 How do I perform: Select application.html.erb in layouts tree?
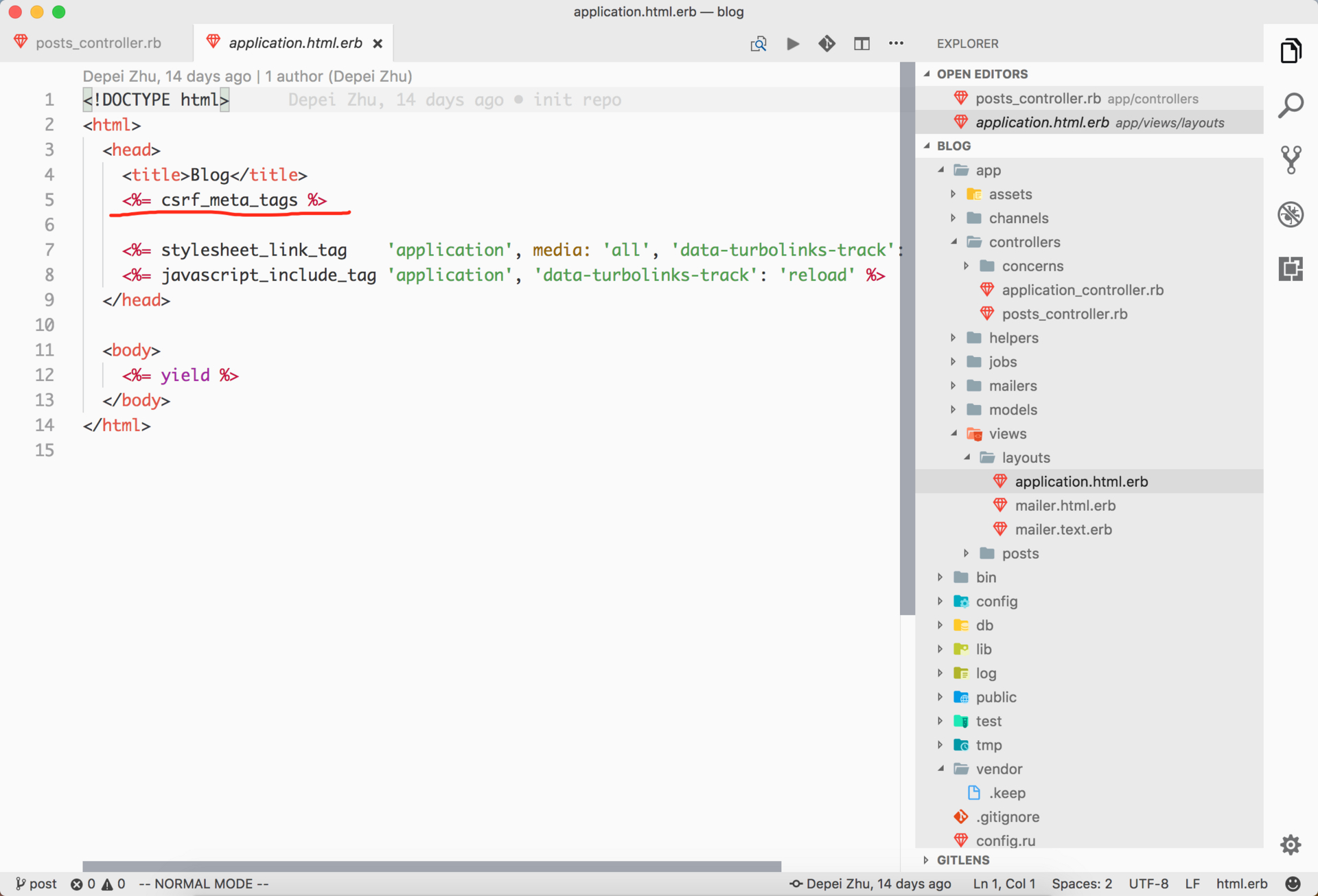(x=1089, y=482)
